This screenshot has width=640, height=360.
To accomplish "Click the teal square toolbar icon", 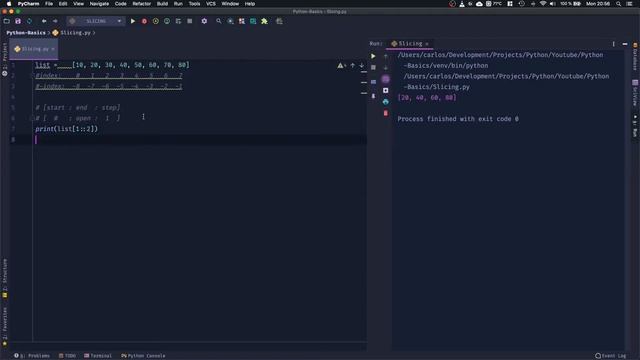I will pos(253,21).
